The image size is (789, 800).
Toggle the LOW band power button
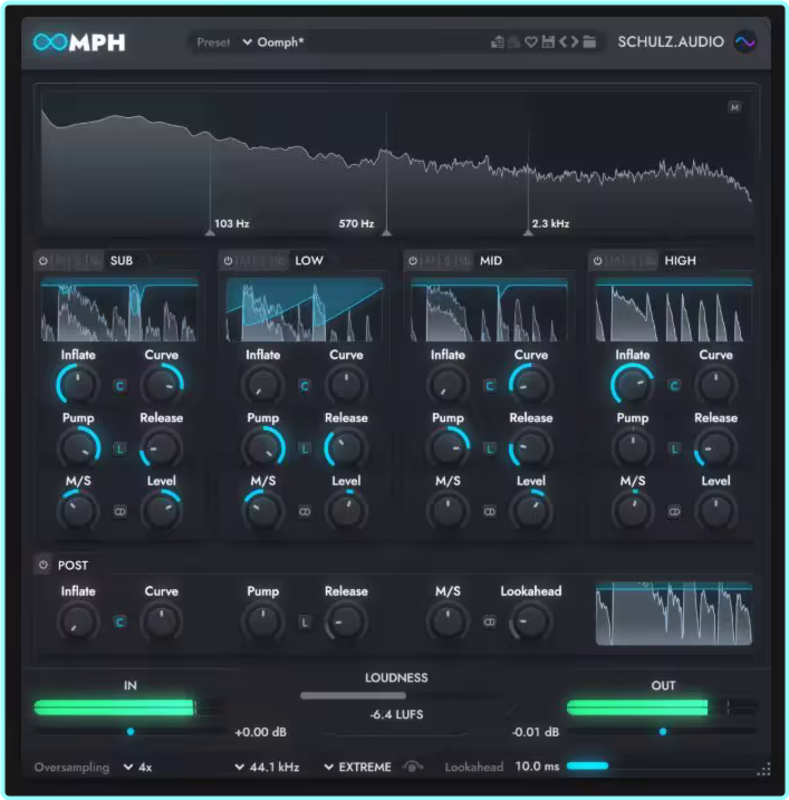coord(228,261)
